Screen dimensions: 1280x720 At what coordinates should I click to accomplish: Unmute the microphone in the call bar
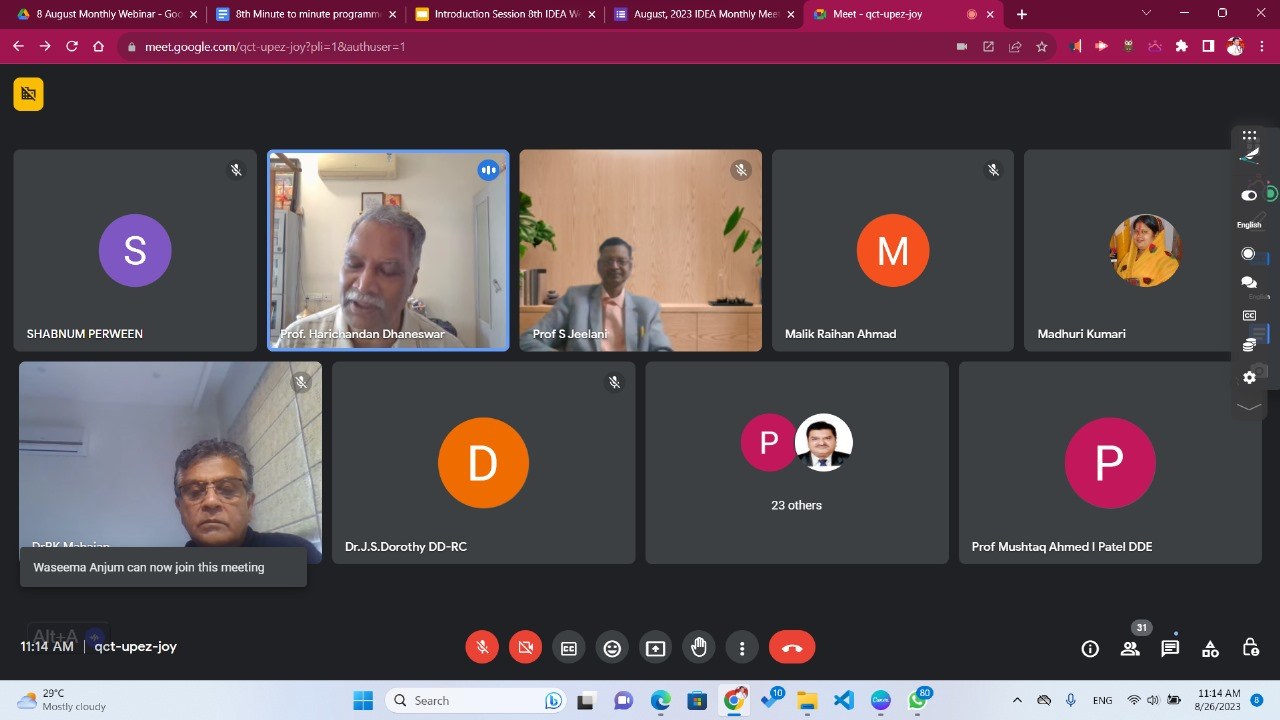[482, 648]
